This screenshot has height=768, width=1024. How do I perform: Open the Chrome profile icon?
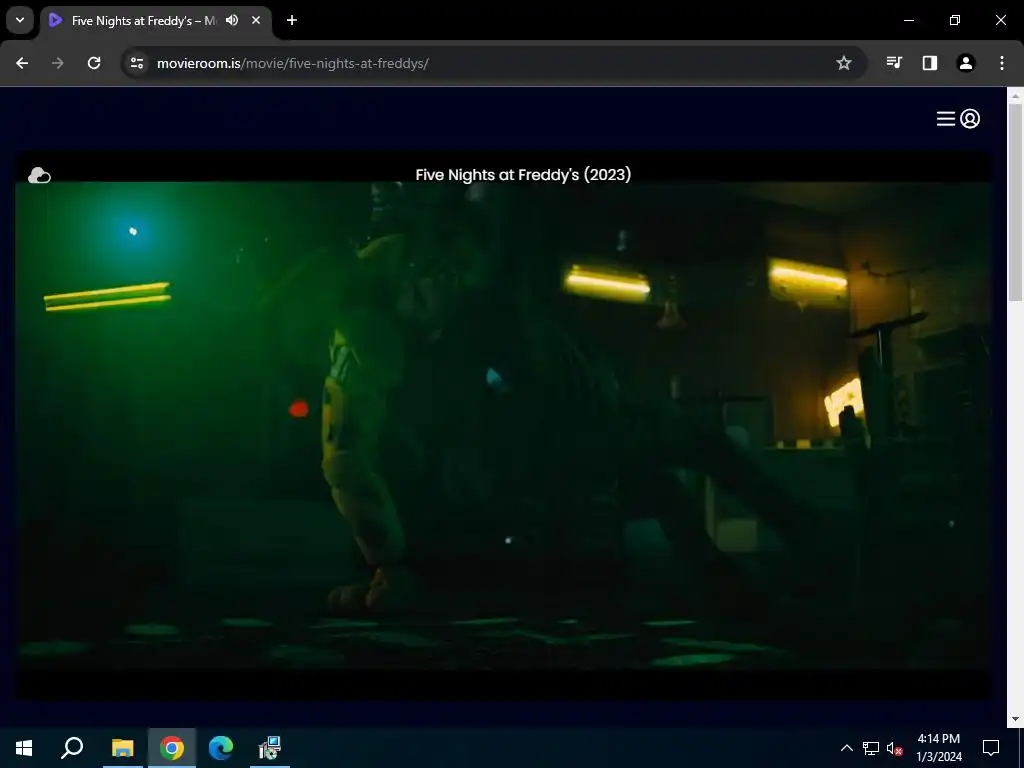click(966, 63)
